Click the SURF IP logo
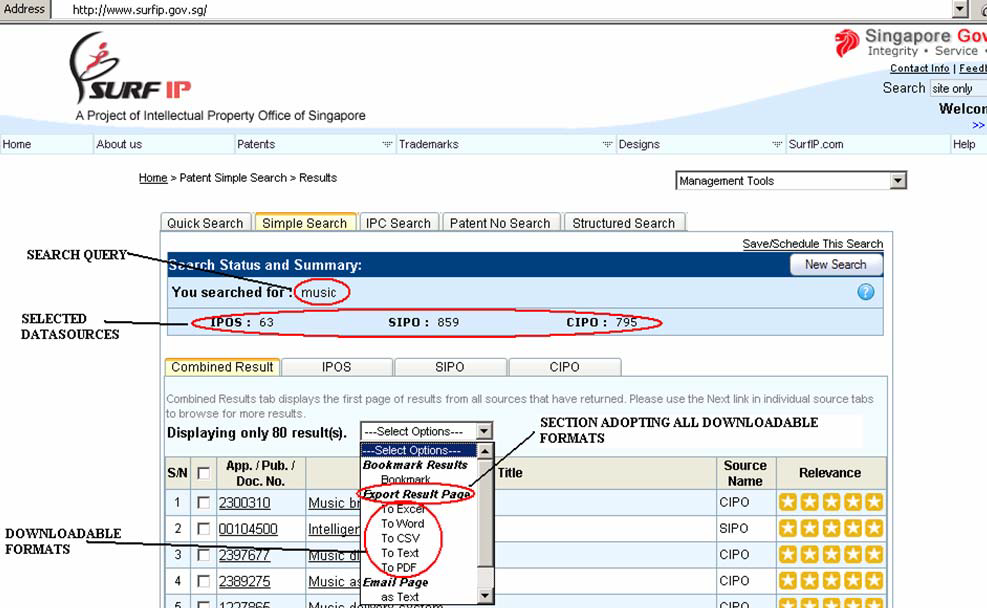This screenshot has width=987, height=608. [x=129, y=67]
